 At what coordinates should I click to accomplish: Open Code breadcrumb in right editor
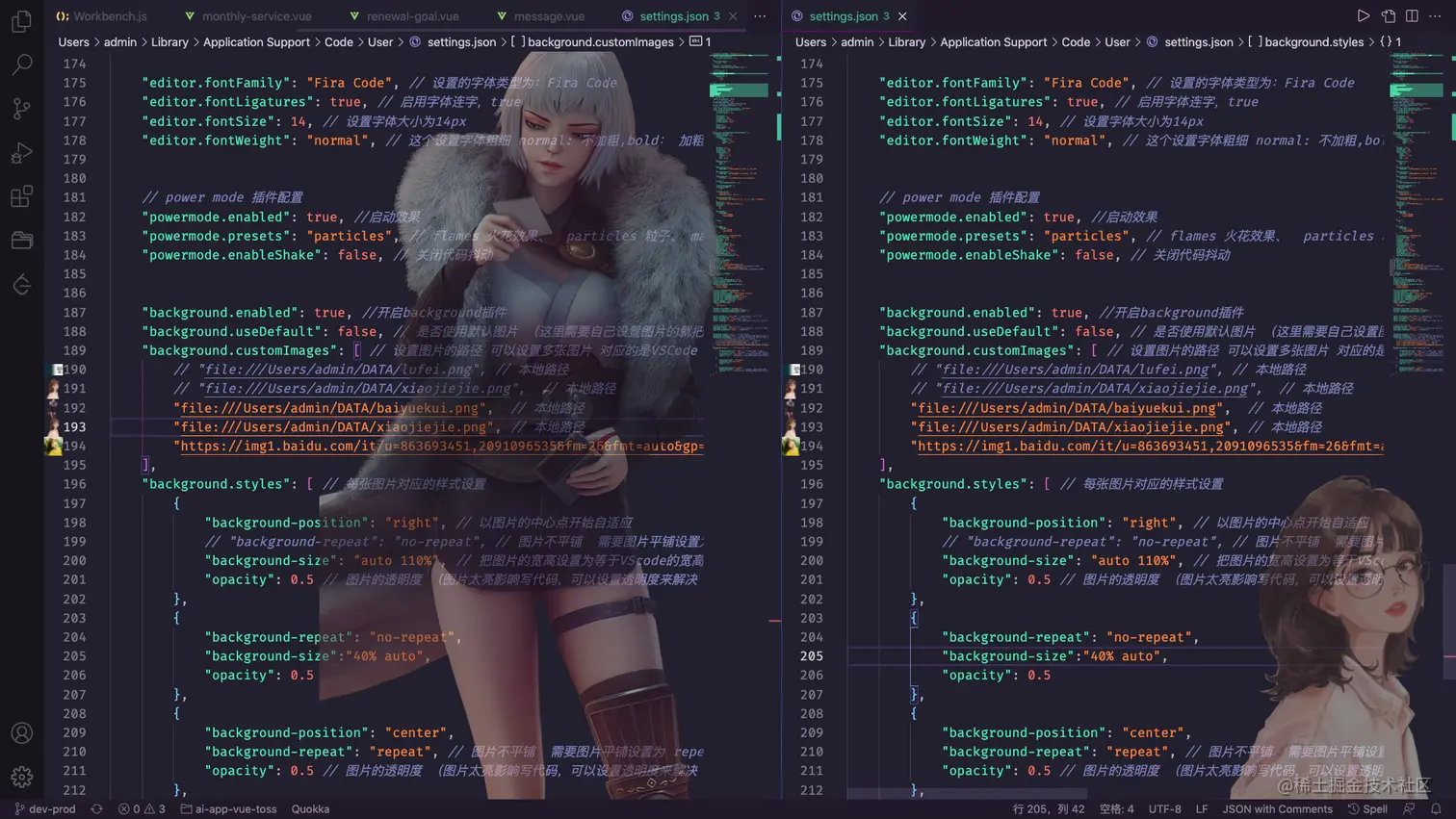point(1076,42)
